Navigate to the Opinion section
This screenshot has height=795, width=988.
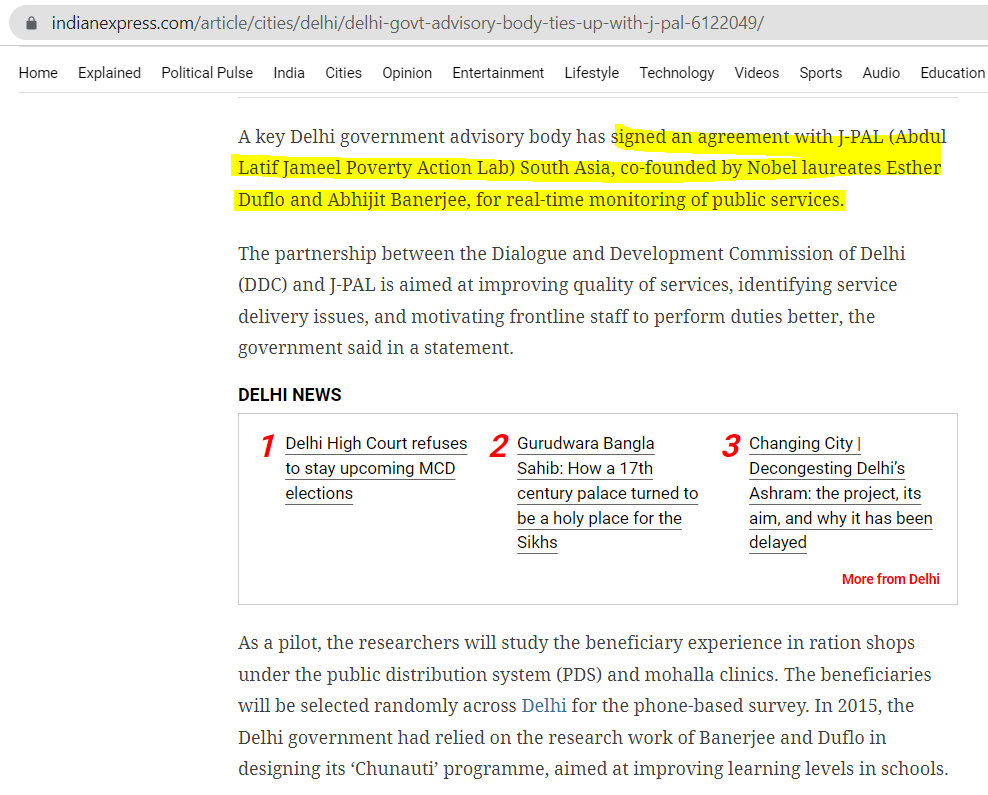point(407,73)
